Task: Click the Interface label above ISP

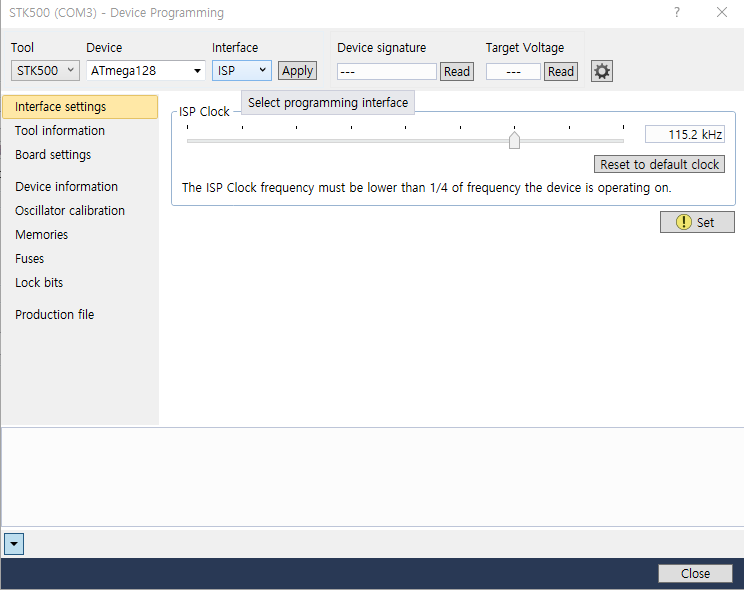Action: (x=235, y=47)
